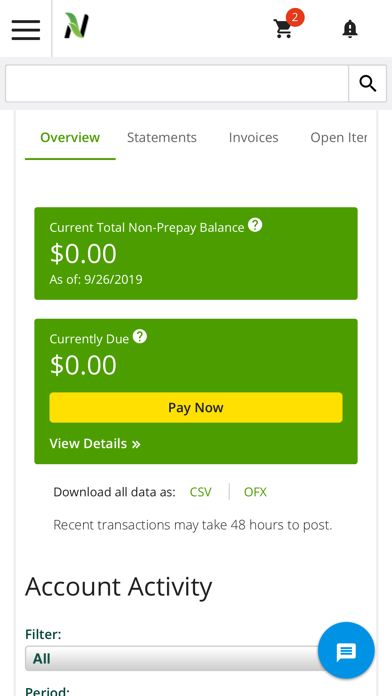
Task: Click the search magnifier button
Action: coord(368,83)
